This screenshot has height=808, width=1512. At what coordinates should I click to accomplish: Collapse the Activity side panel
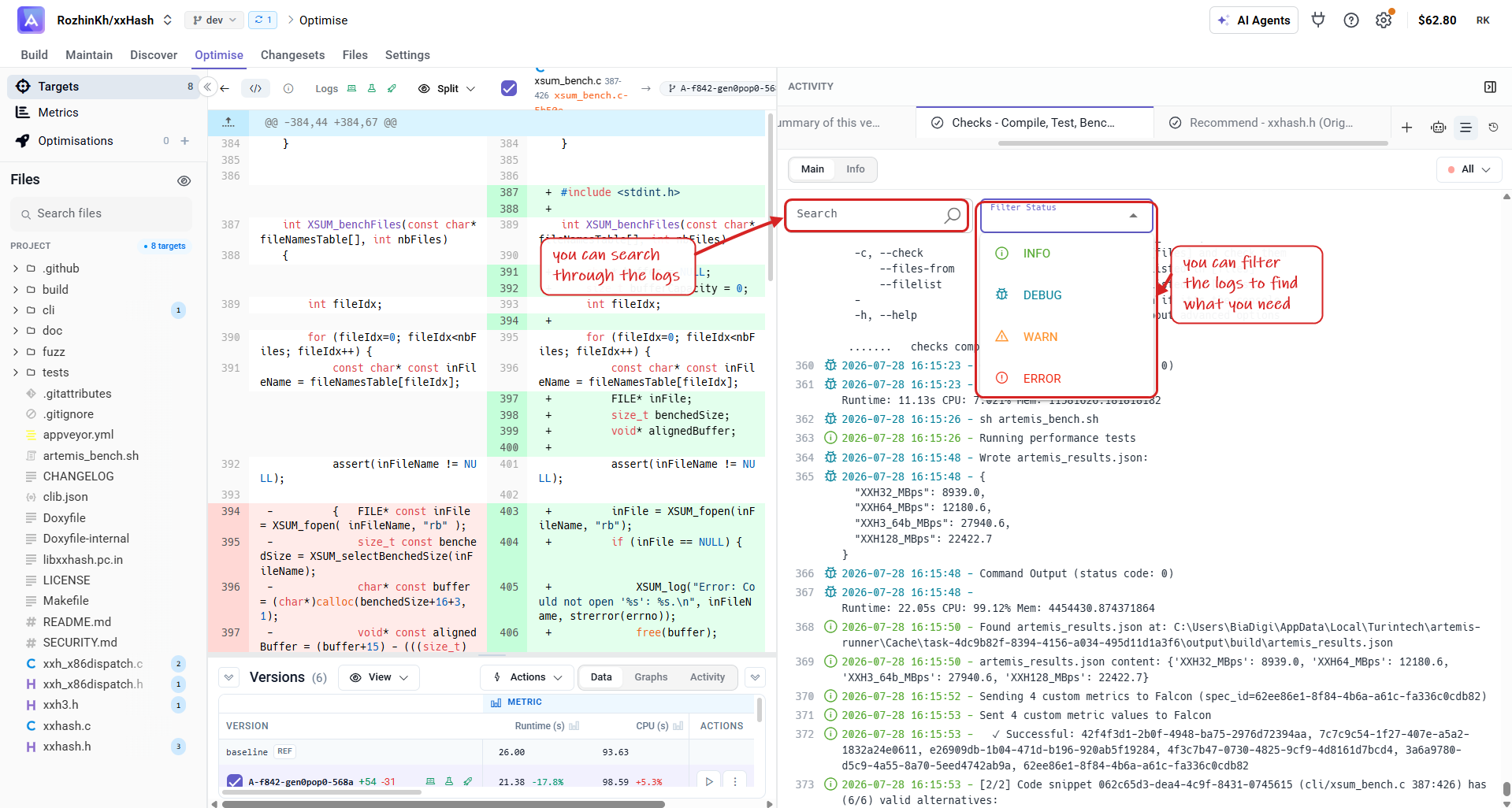1490,87
